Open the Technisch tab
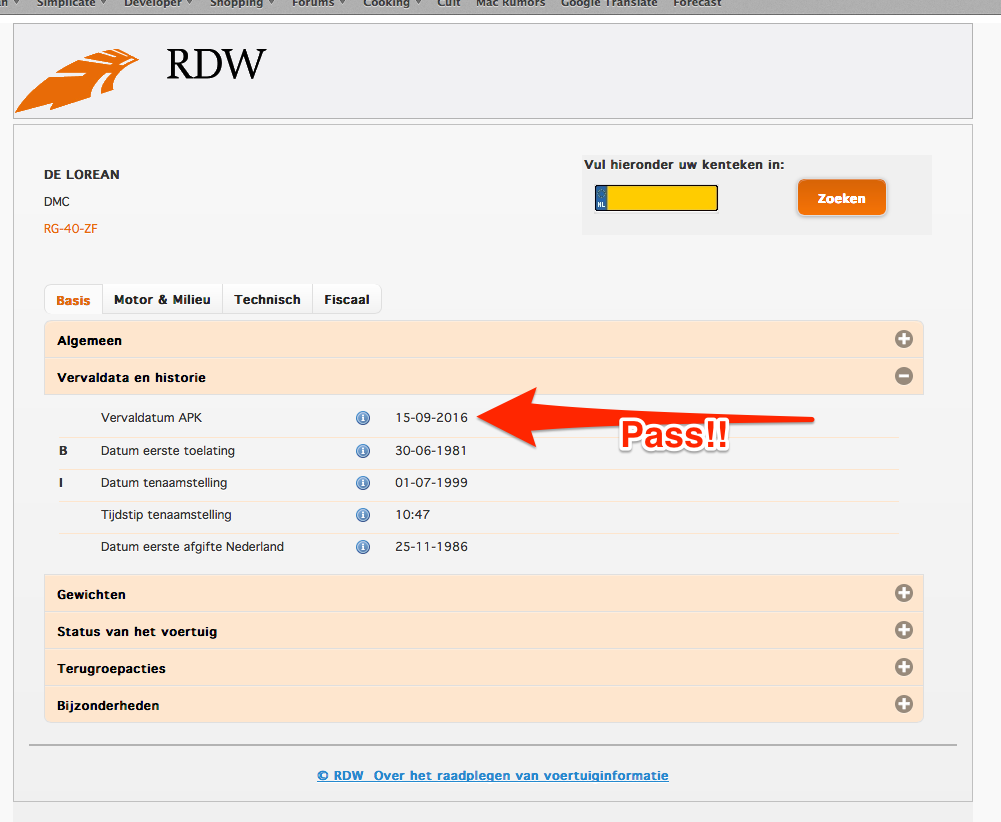Screen dimensions: 1001x822 tap(267, 300)
